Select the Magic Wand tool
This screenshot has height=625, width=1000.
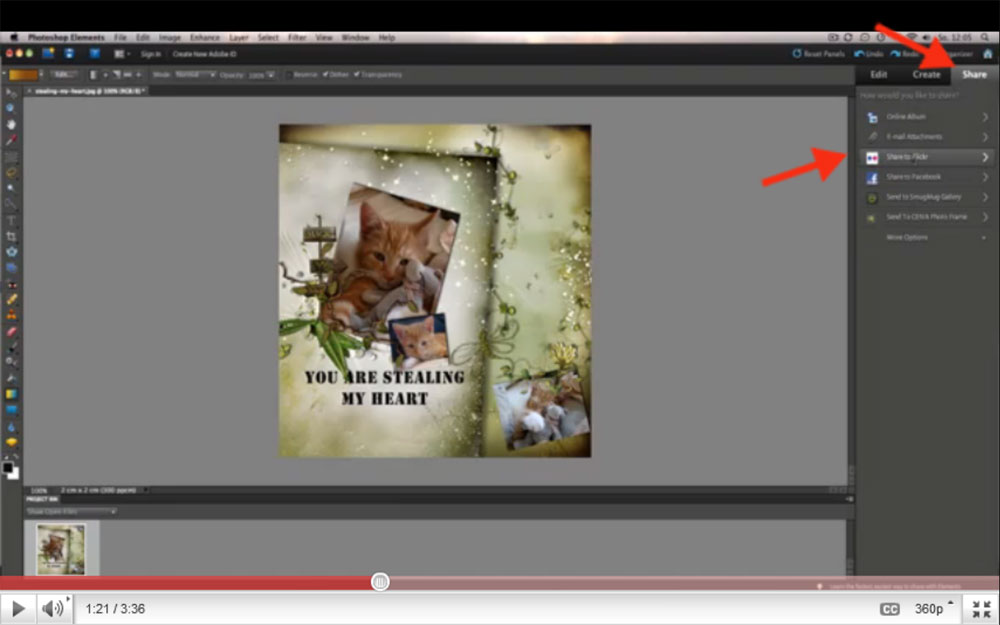11,189
